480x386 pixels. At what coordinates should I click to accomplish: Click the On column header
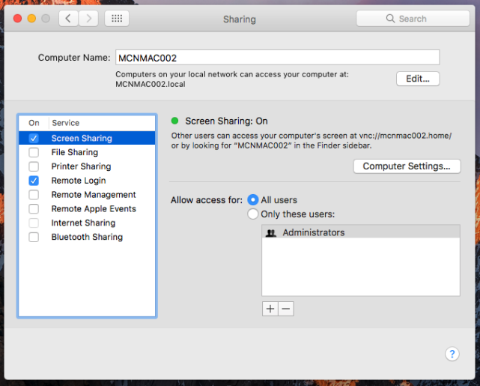[34, 123]
